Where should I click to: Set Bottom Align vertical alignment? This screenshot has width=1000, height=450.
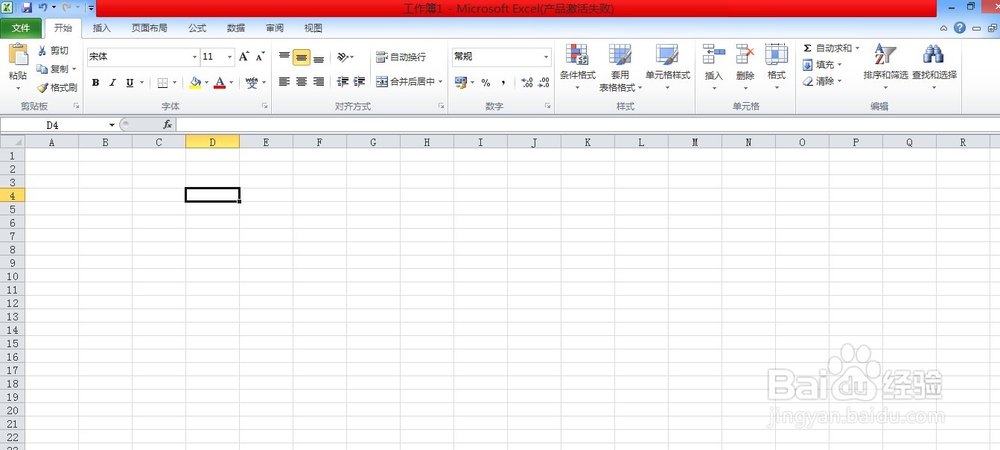(318, 57)
